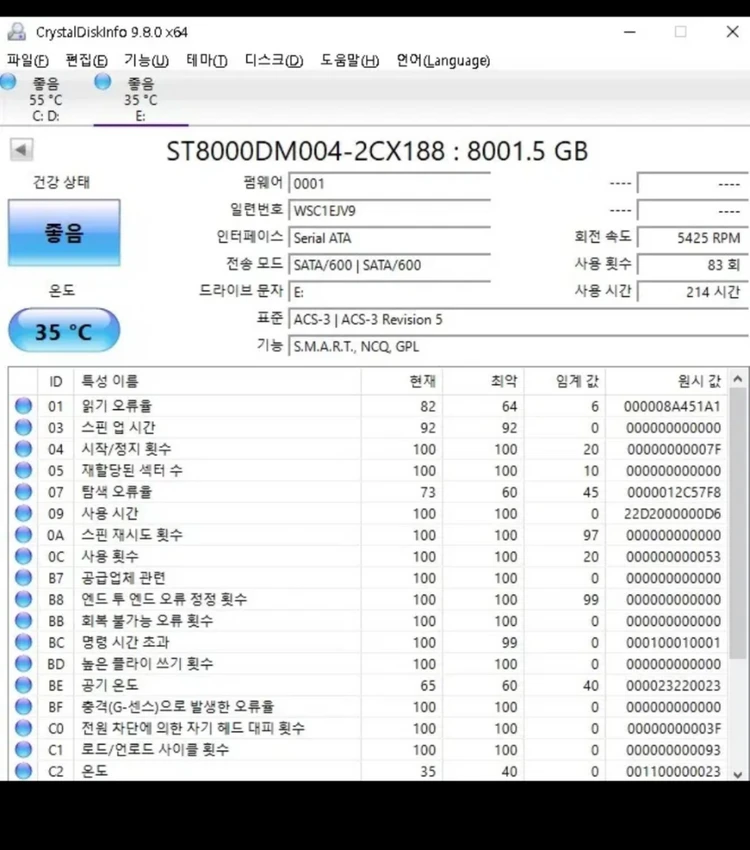Click the features field S.M.A.R.T., NCQ, GPL
Screen dimensions: 750x850
(519, 346)
